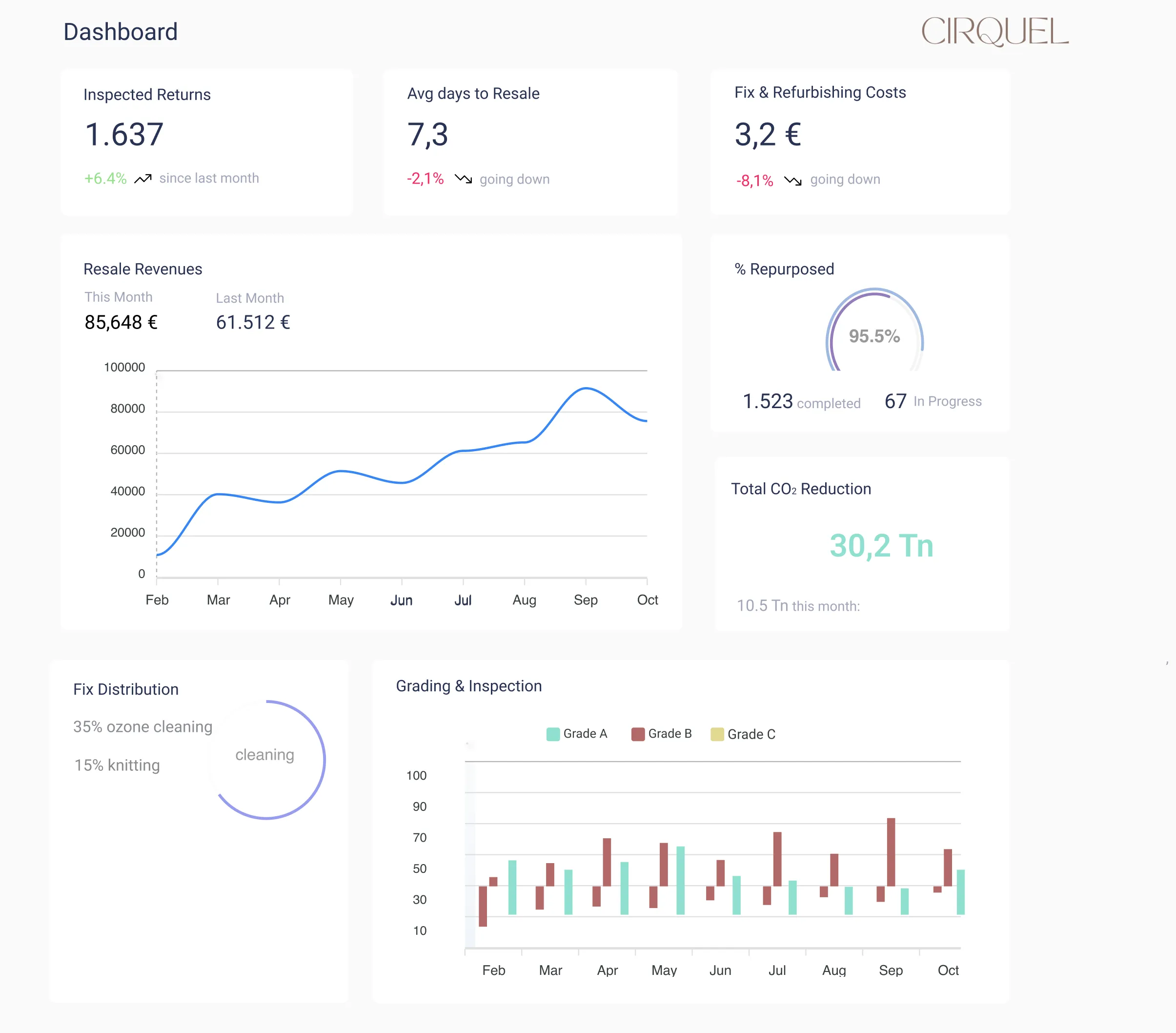Click the 95.5% repurposed gauge
Image resolution: width=1176 pixels, height=1033 pixels.
874,335
